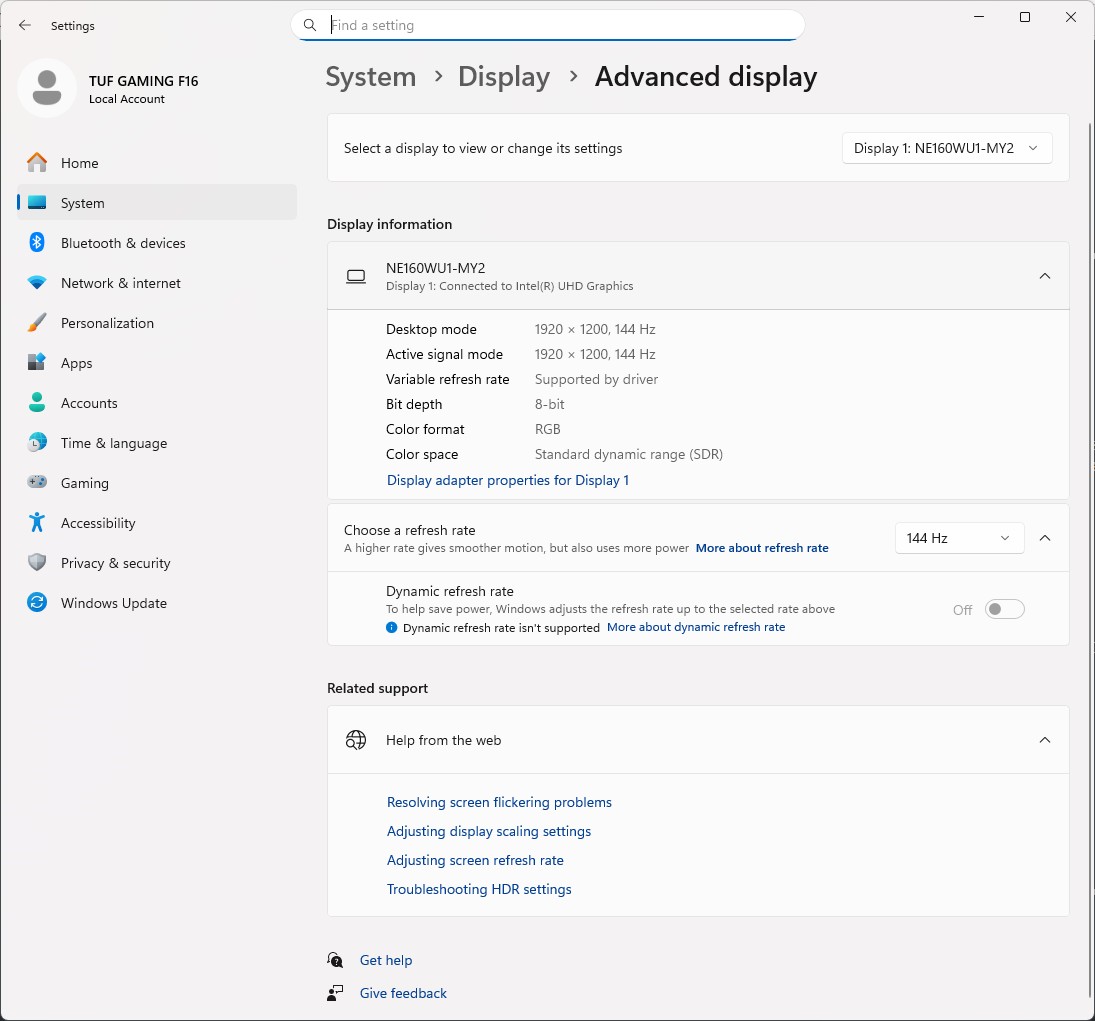Open Adjusting display scaling settings link

pyautogui.click(x=489, y=831)
